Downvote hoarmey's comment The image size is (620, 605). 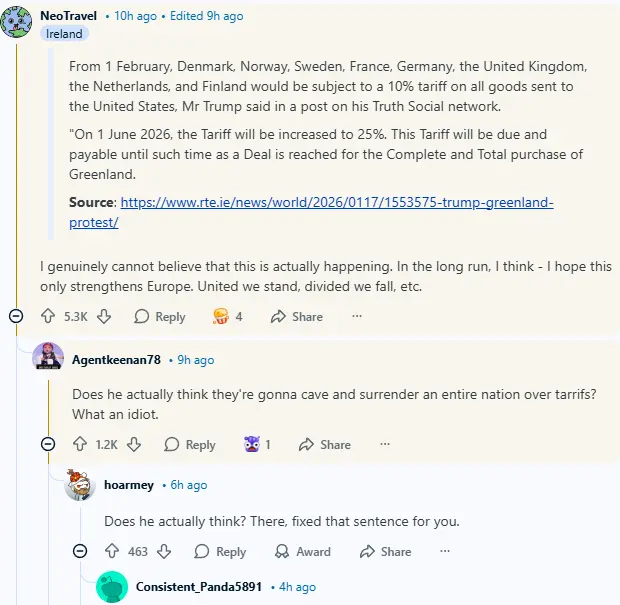coord(165,551)
